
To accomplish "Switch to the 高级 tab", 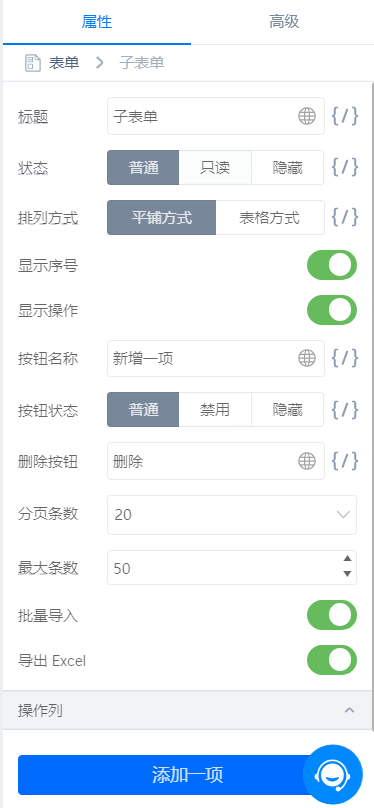I will click(284, 22).
